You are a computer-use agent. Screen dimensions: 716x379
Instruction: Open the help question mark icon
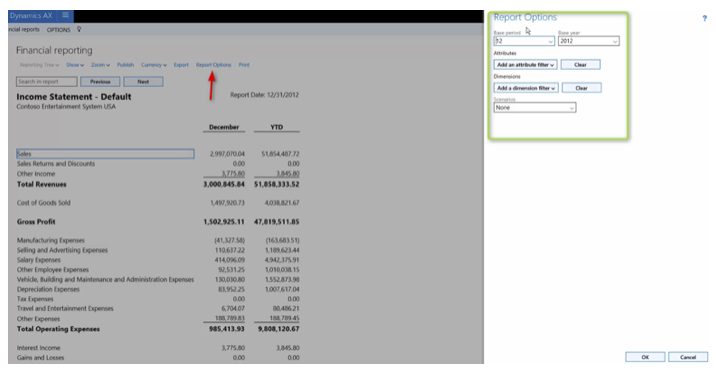(705, 18)
